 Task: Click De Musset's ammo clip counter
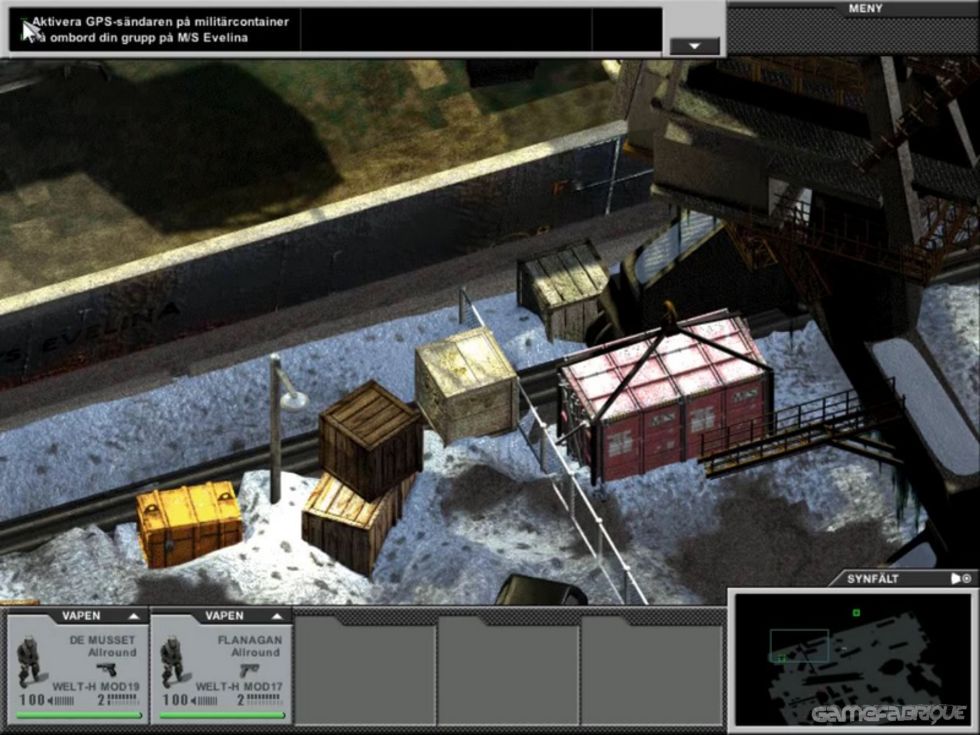[x=118, y=700]
